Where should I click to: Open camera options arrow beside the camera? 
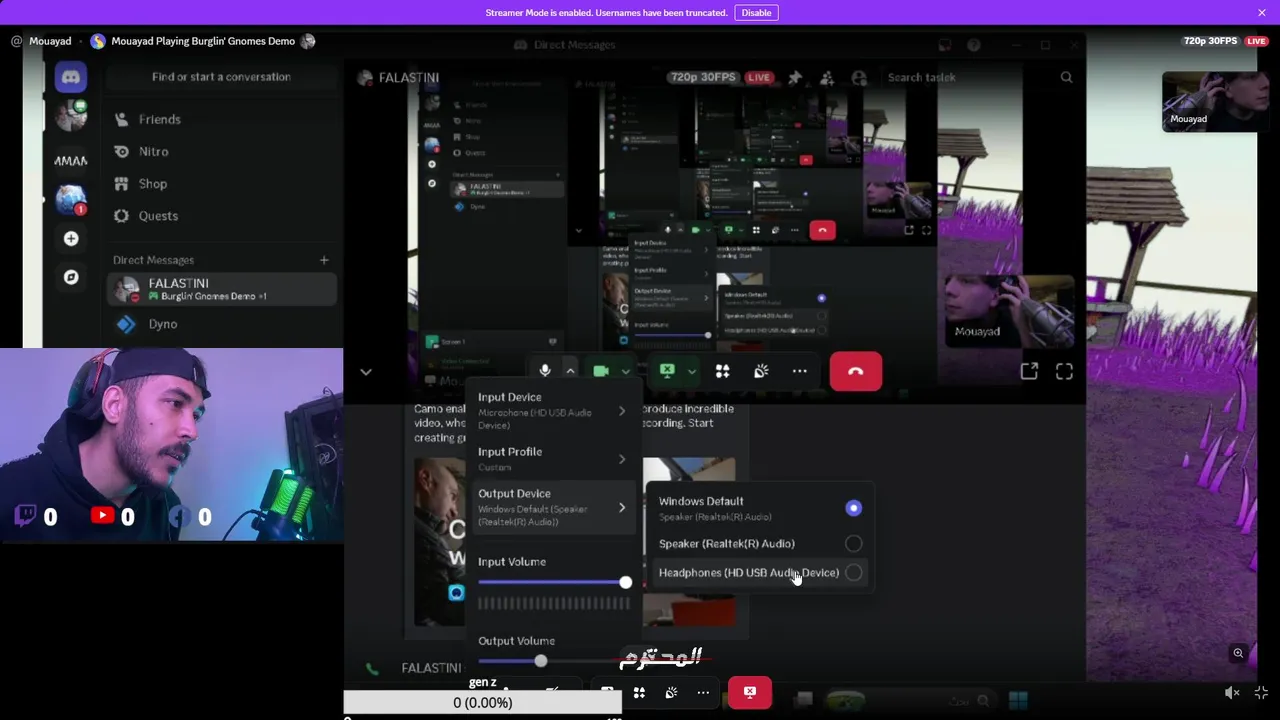[x=626, y=371]
